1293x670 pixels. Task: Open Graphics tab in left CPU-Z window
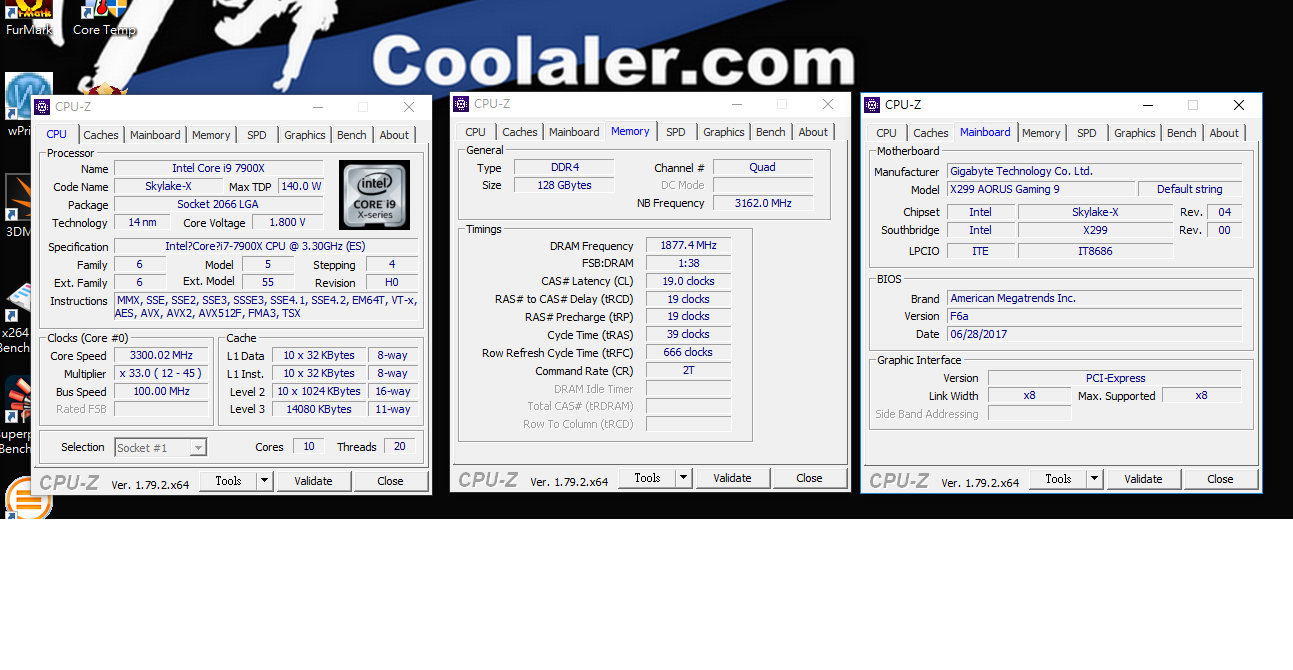click(x=305, y=135)
